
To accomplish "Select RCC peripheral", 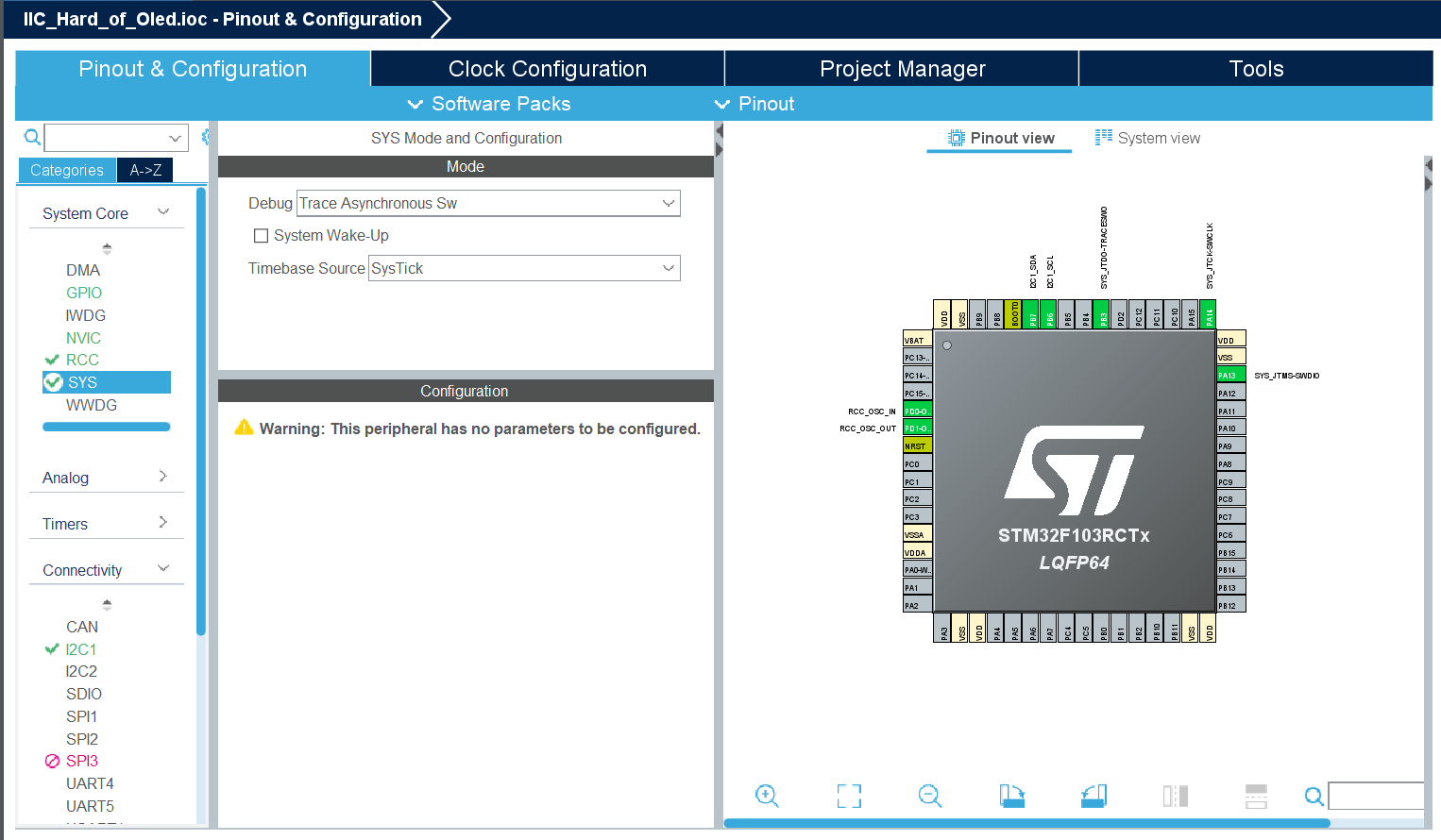I will tap(82, 360).
